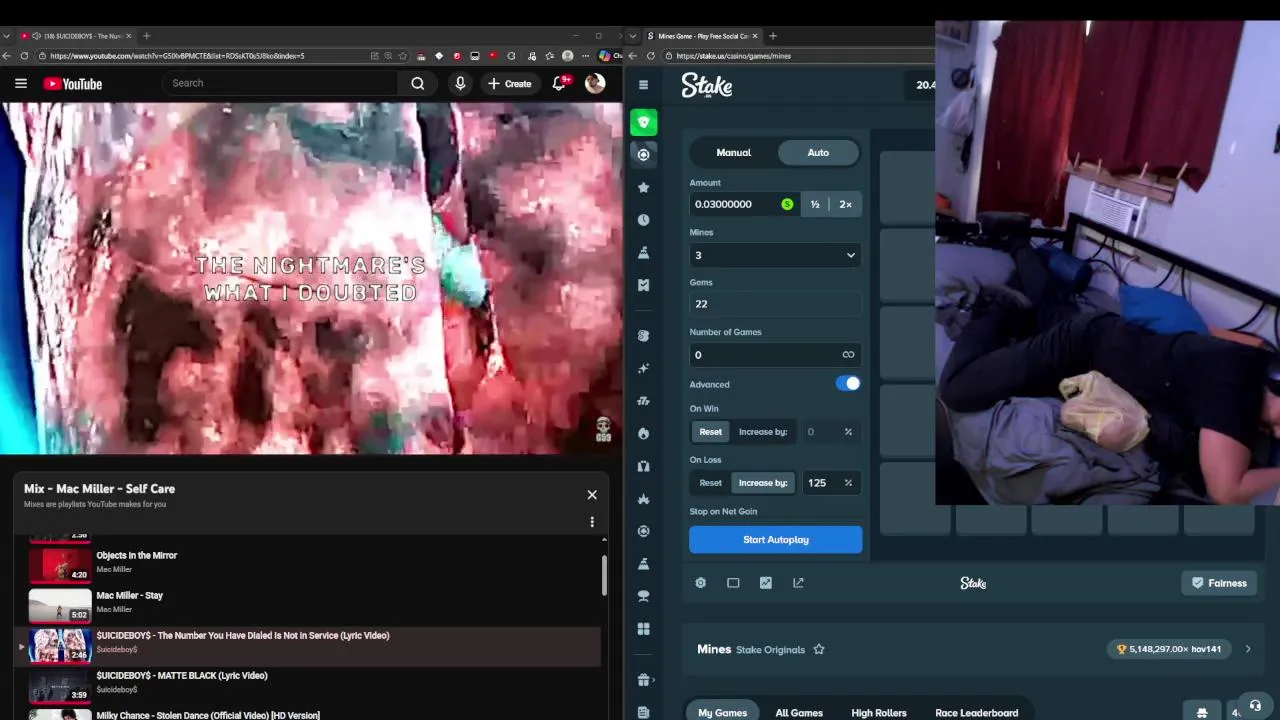Open the Stake sidebar star favourites icon
The width and height of the screenshot is (1280, 720).
(x=644, y=187)
